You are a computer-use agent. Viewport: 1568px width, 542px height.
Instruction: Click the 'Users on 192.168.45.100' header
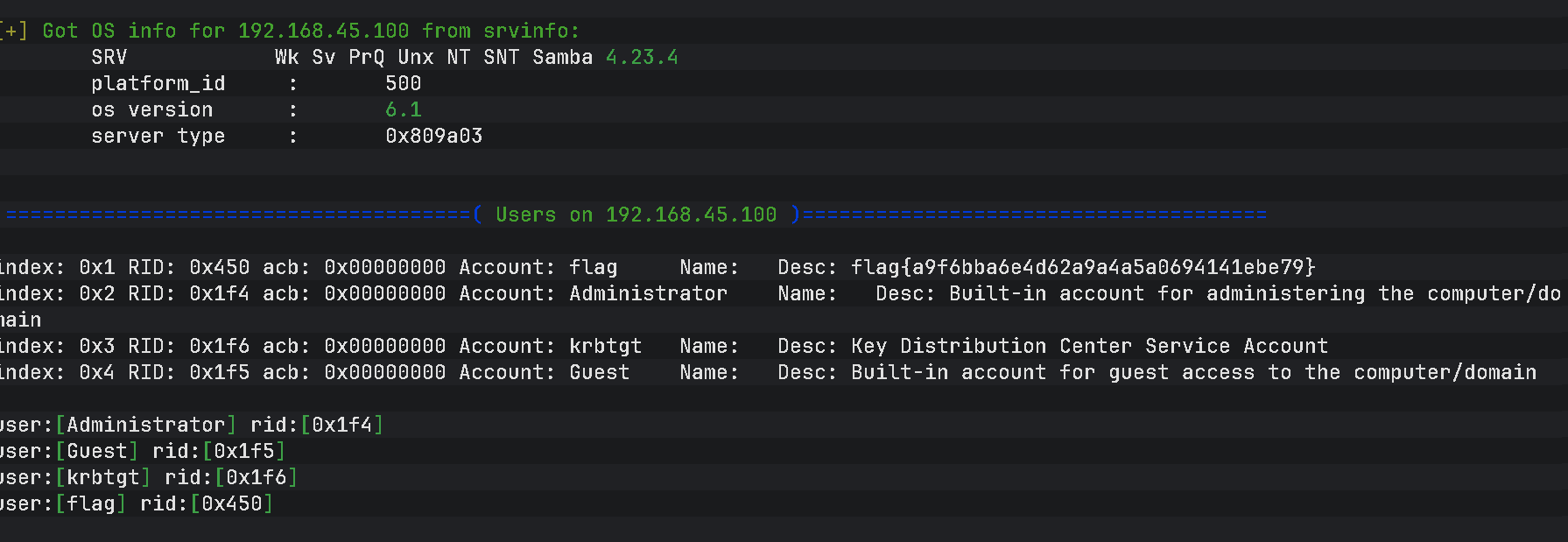point(636,215)
